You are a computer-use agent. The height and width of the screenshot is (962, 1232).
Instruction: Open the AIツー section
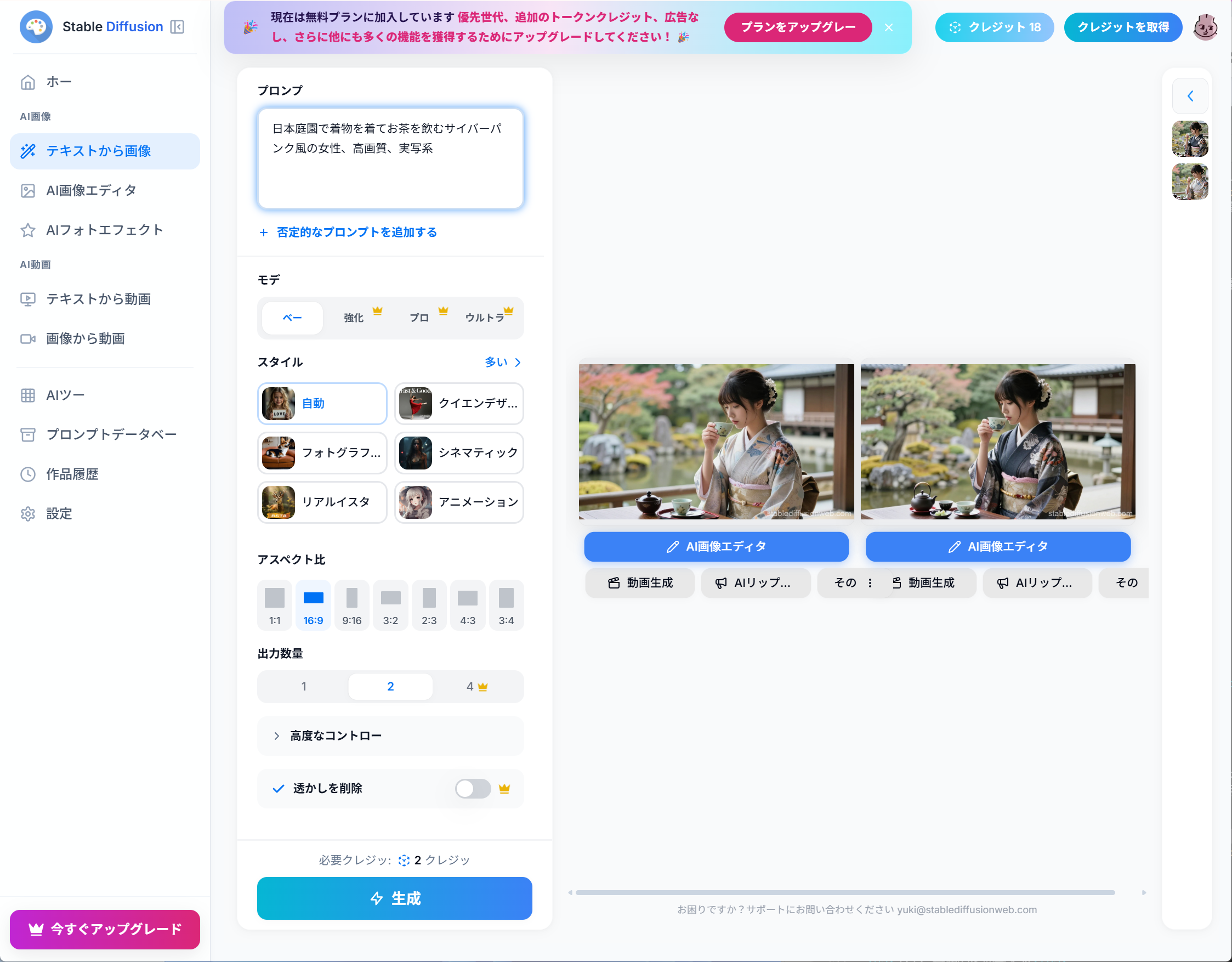tap(64, 395)
